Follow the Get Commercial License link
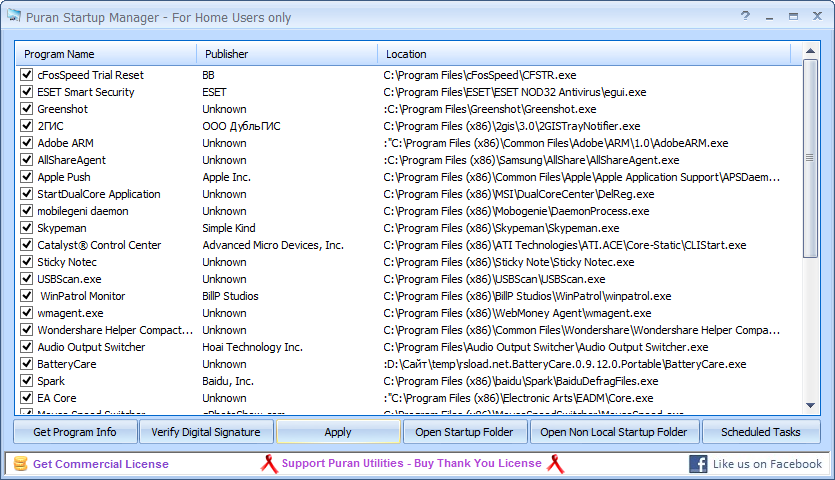 click(101, 464)
